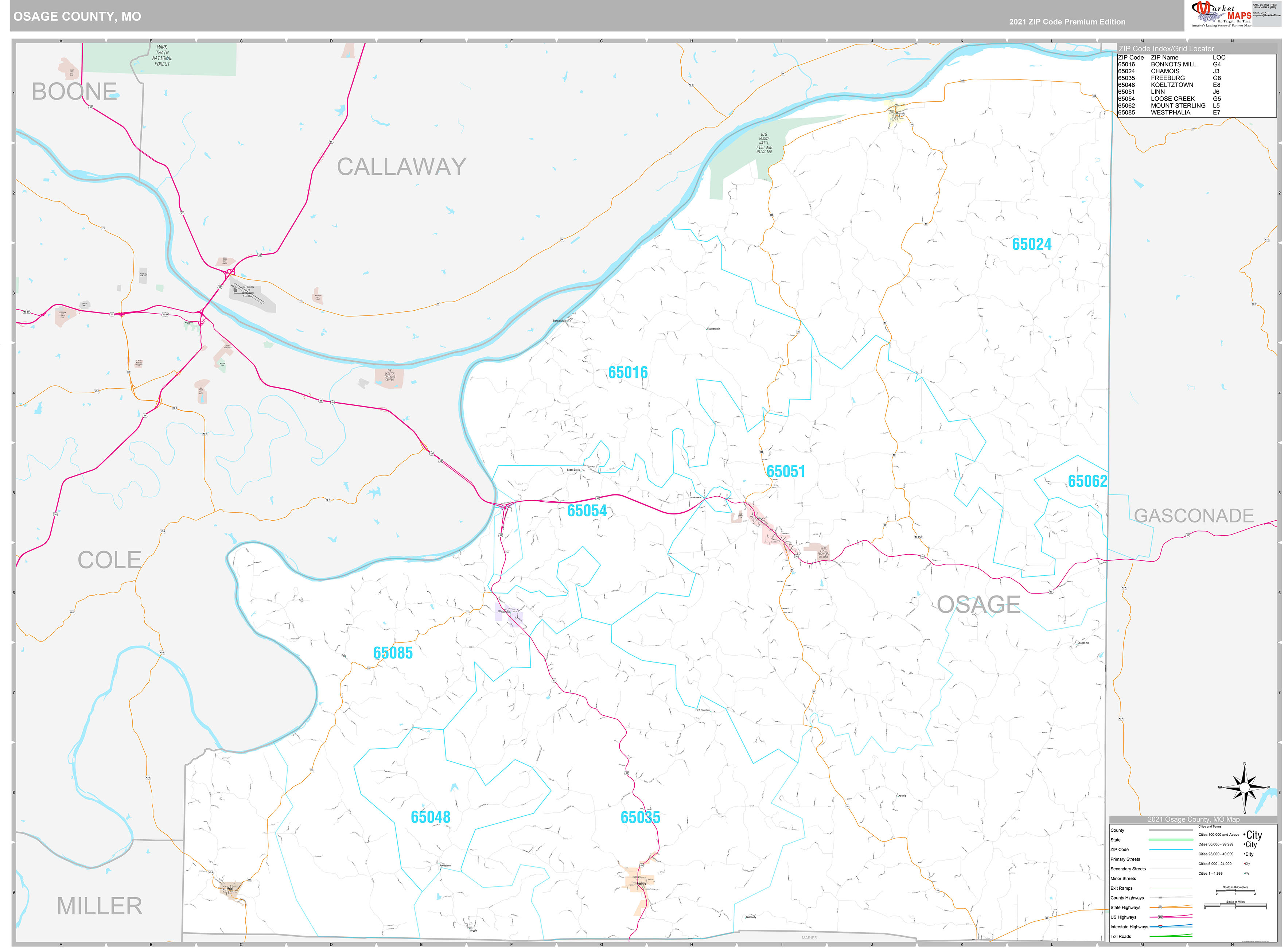
Task: Click the ZIP Code line swatch in legend
Action: [x=1170, y=849]
